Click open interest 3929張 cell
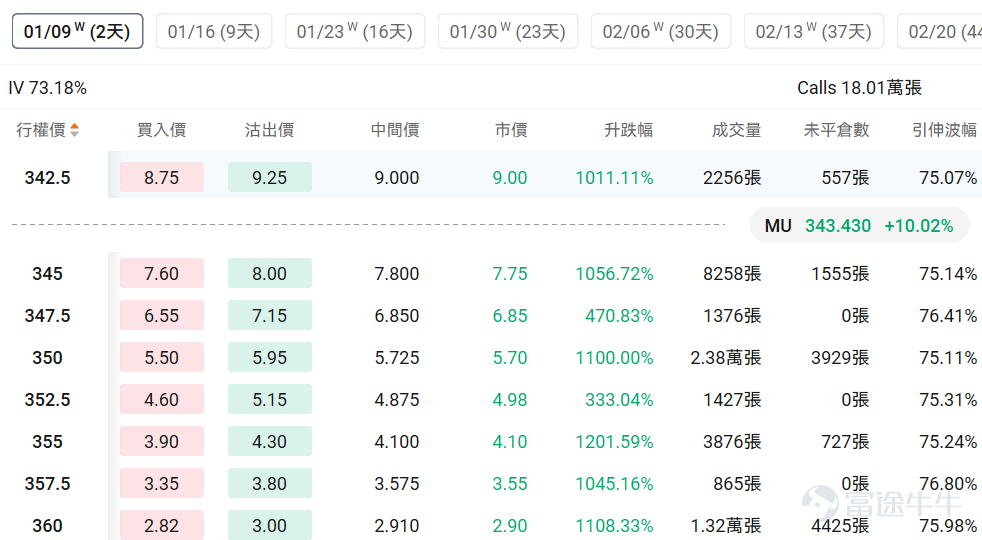 click(x=840, y=357)
